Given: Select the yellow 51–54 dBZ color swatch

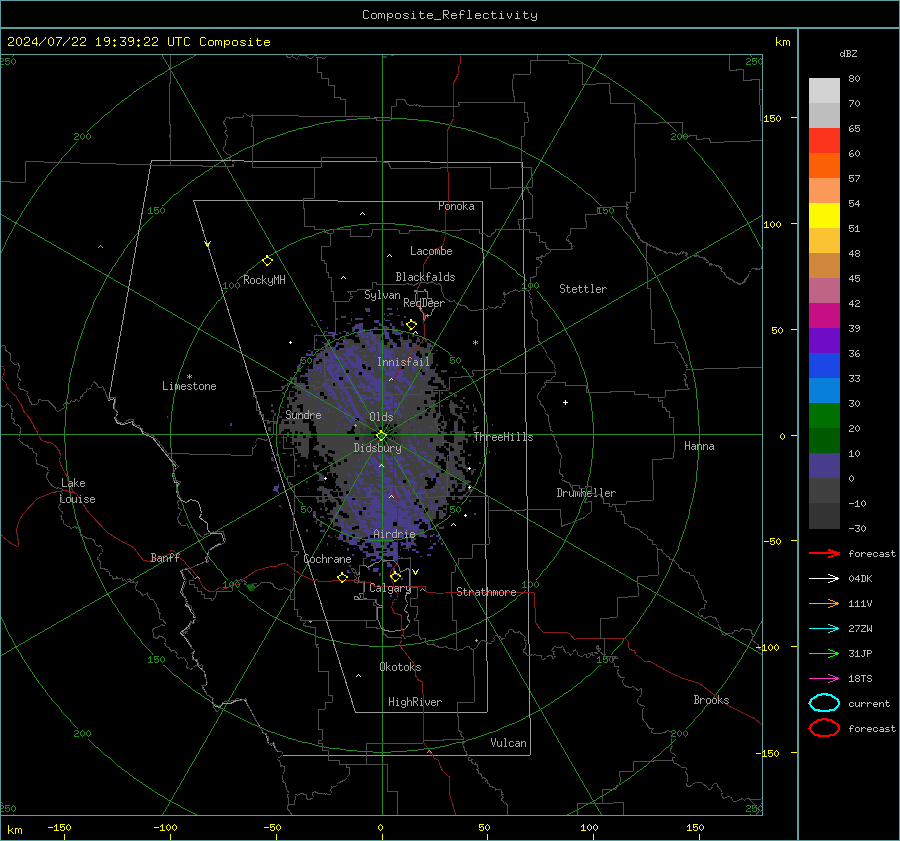Looking at the screenshot, I should (x=824, y=215).
